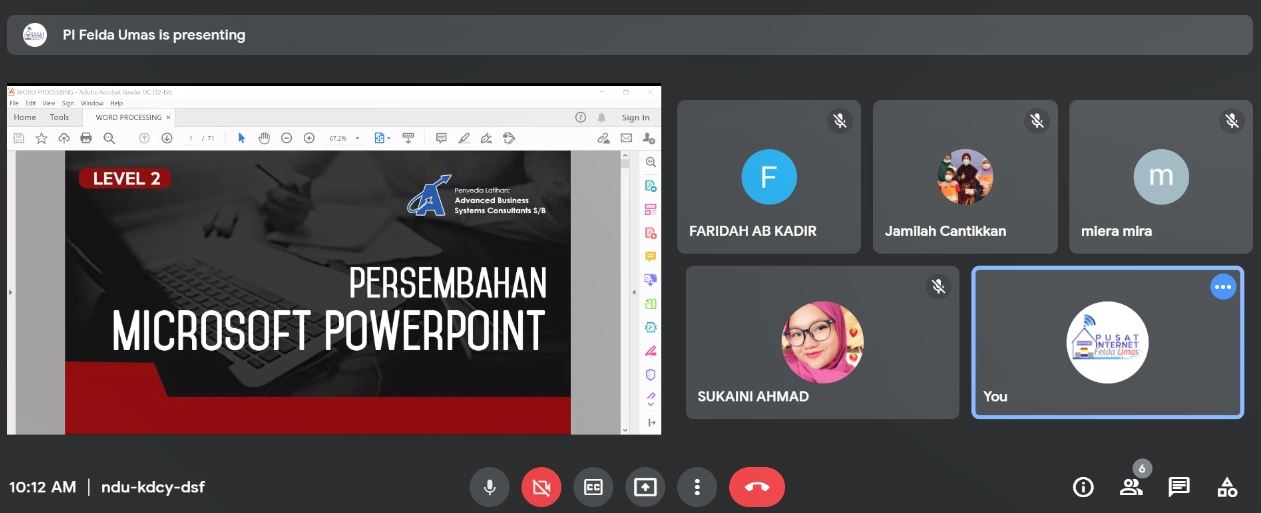Screen dimensions: 1261x513
Task: Toggle closed captions on
Action: (593, 487)
